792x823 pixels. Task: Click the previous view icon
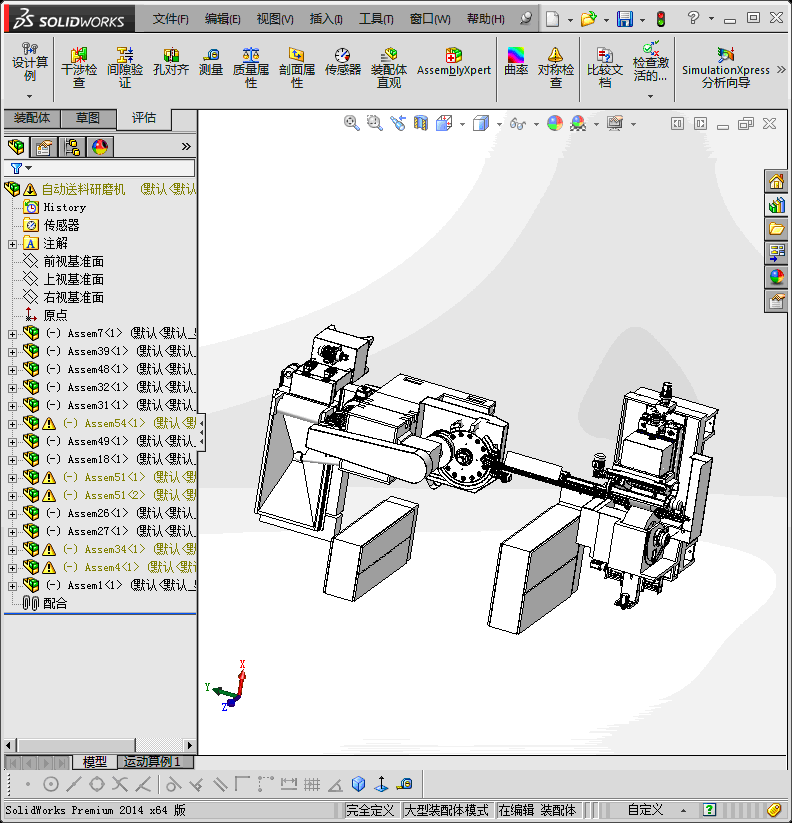[398, 123]
